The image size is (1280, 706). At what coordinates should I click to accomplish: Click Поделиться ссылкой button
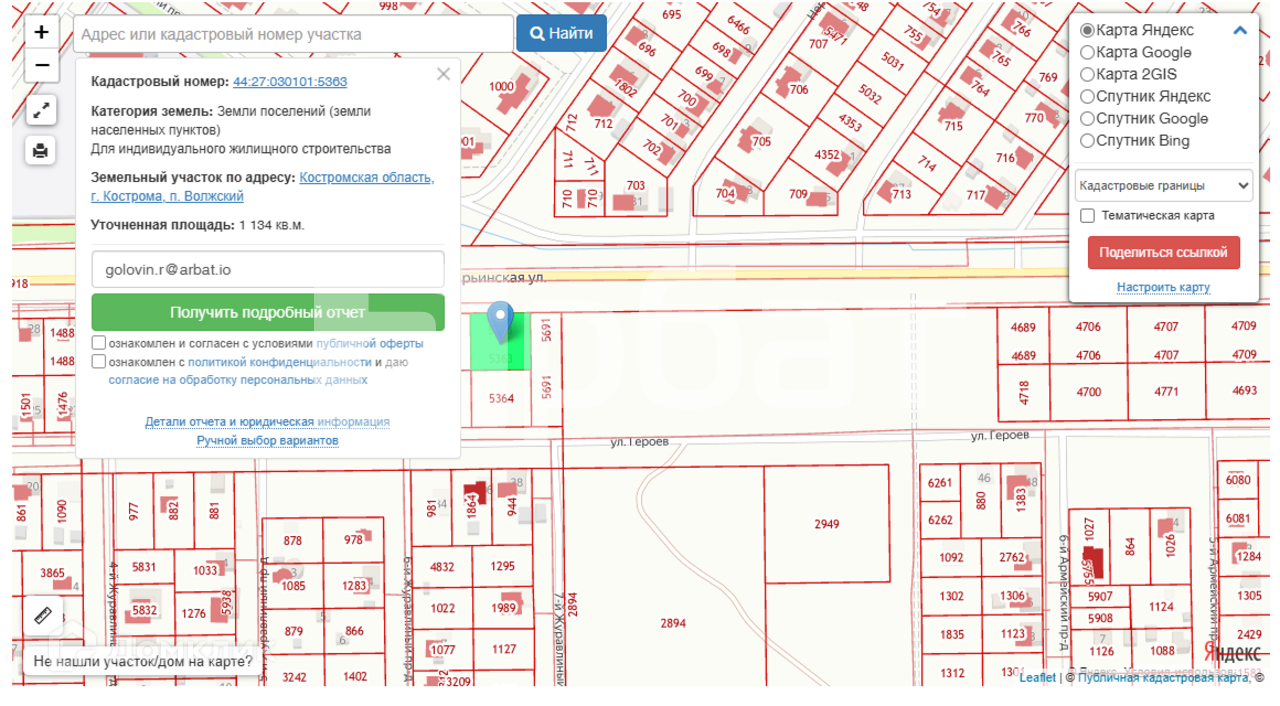[x=1163, y=252]
